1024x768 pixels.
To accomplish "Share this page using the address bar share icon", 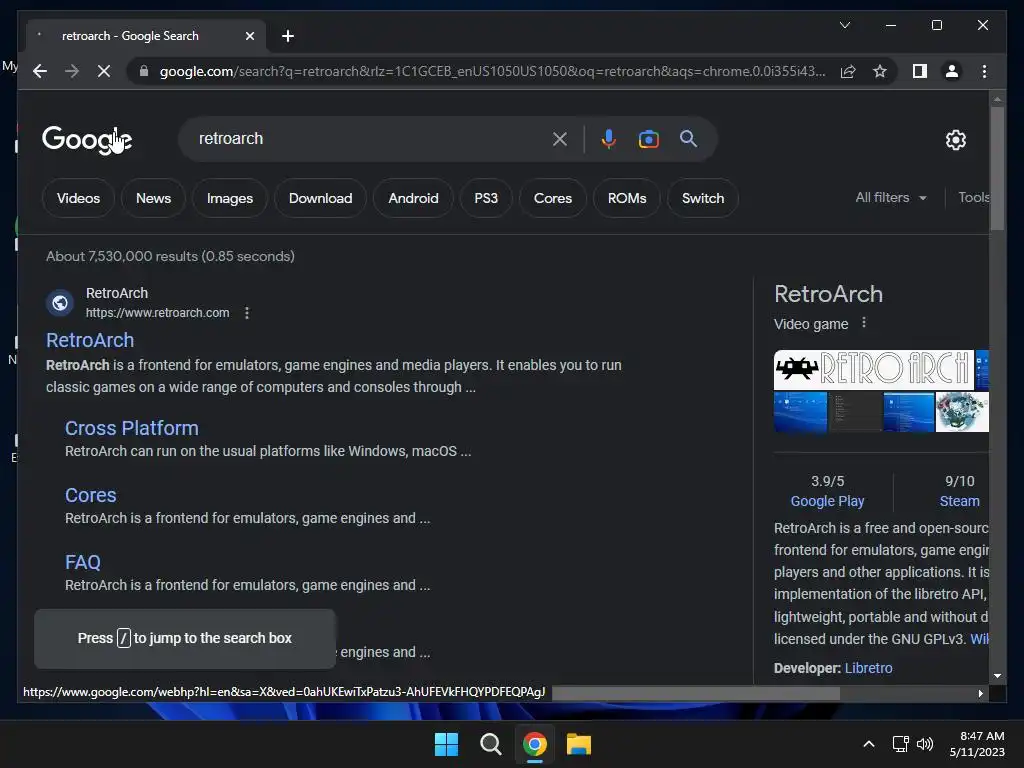I will click(x=848, y=71).
